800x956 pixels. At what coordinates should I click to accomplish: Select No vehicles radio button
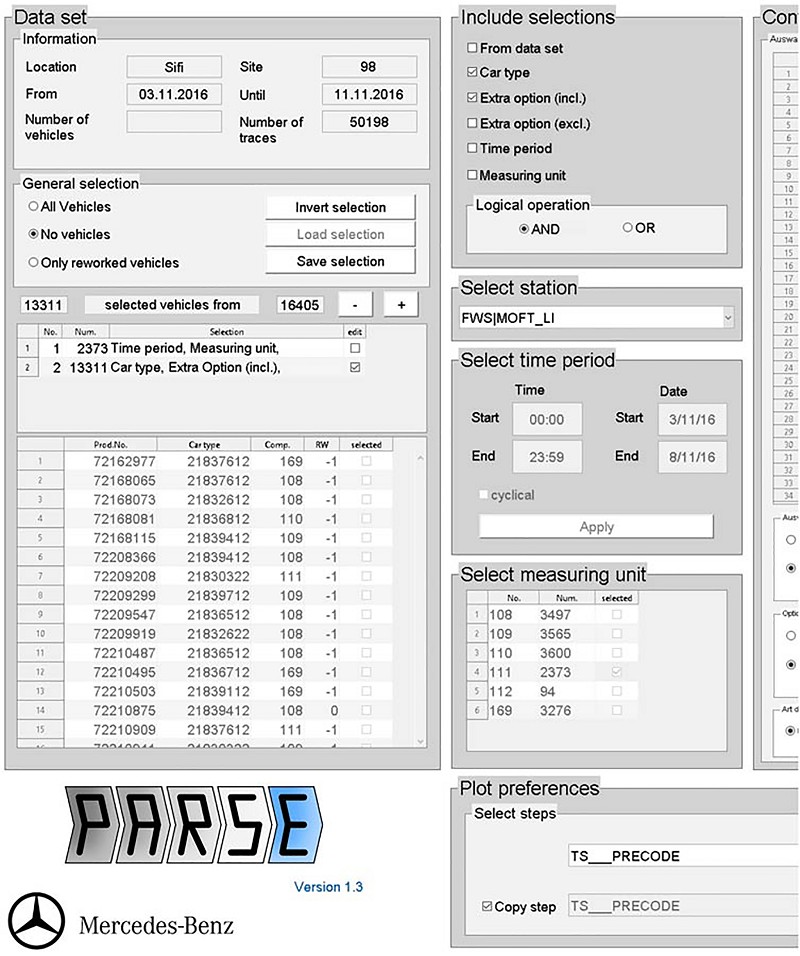[34, 234]
